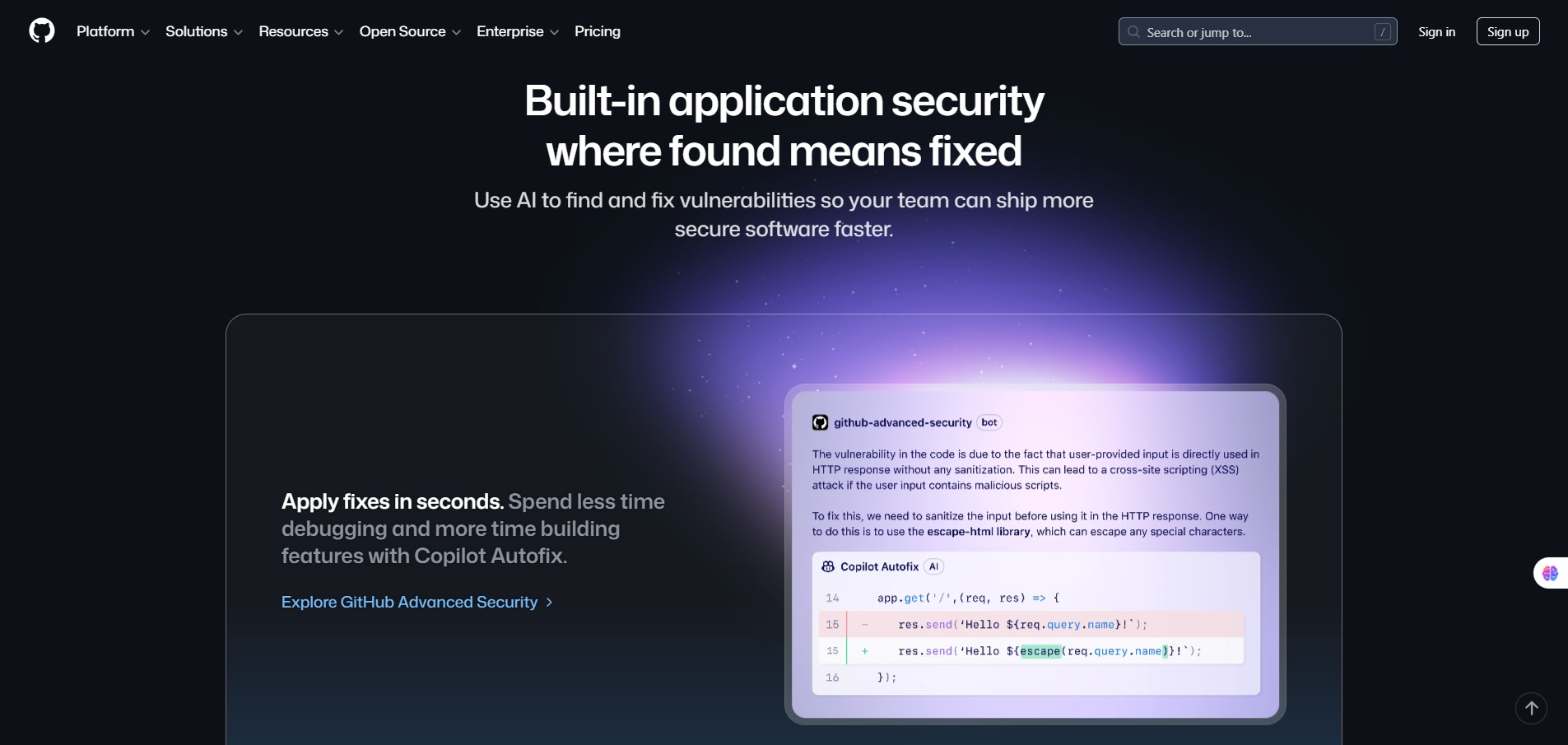Click the 'Built-in application security' heading
This screenshot has height=745, width=1568.
coord(784,101)
